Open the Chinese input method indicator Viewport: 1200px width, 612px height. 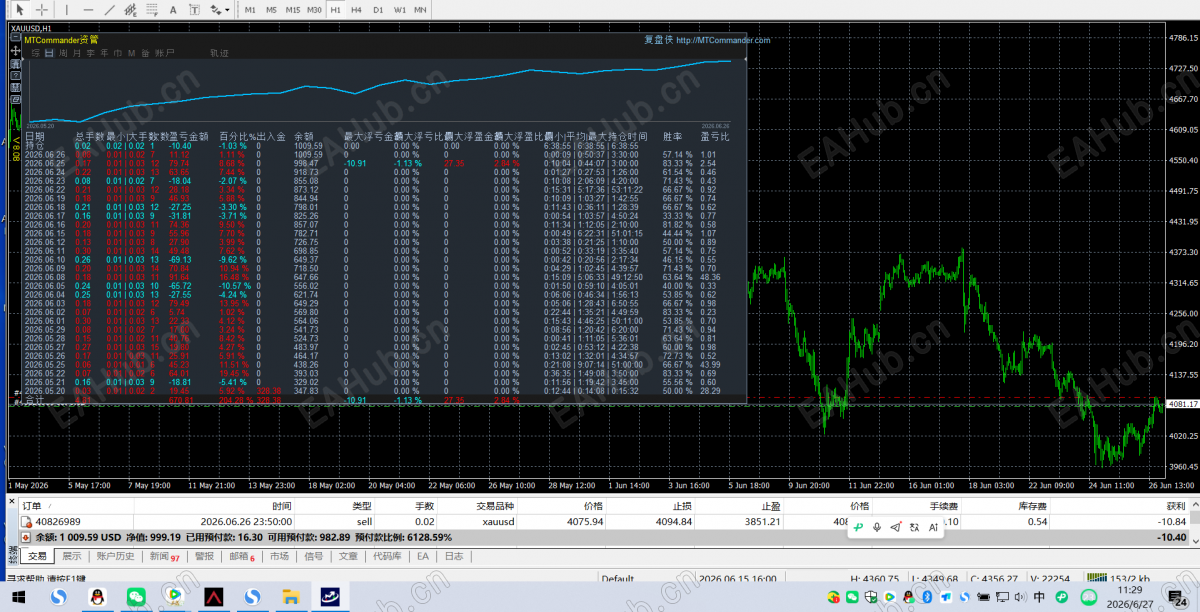click(x=1038, y=597)
